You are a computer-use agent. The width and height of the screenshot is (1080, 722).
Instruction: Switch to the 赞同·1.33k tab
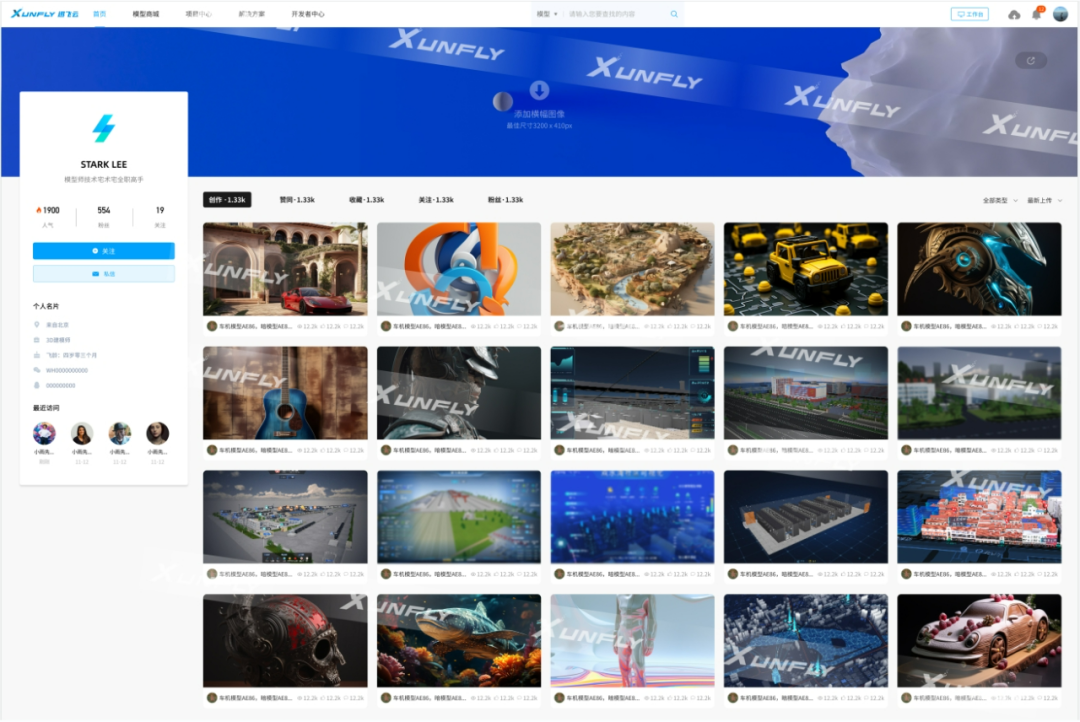297,200
